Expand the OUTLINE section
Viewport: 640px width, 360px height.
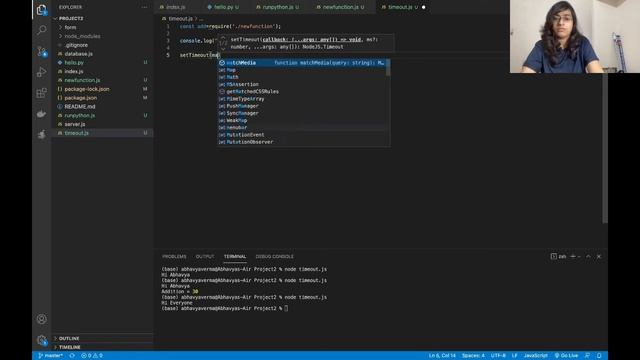(102, 338)
